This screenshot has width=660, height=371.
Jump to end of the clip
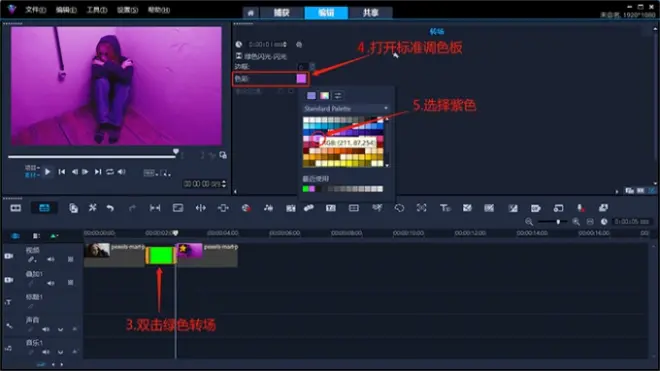click(x=98, y=172)
